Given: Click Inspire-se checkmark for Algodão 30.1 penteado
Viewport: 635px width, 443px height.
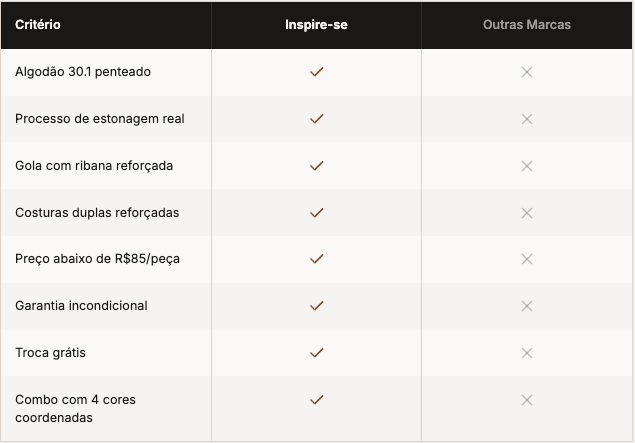Looking at the screenshot, I should (x=317, y=72).
